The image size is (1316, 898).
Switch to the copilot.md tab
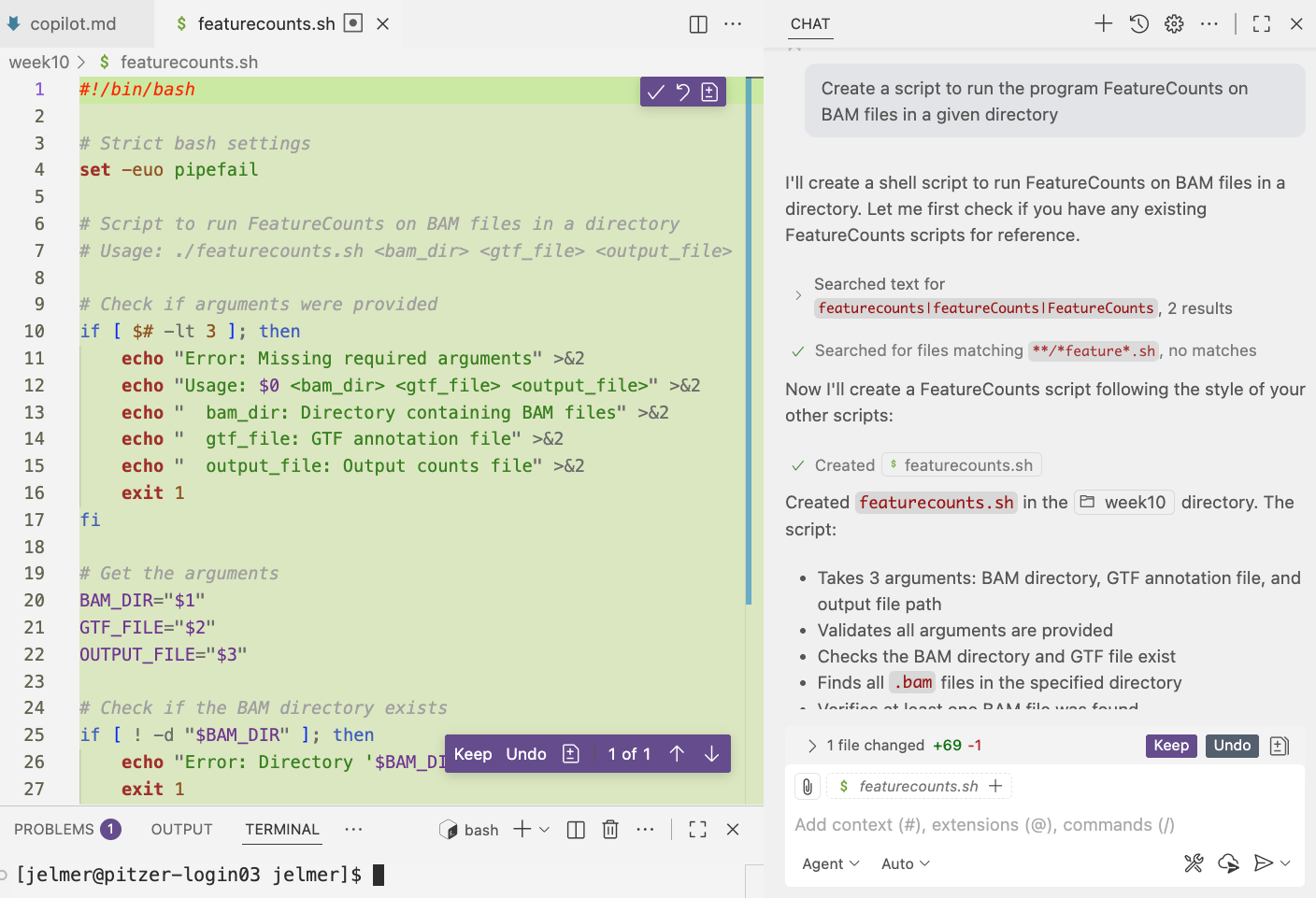click(x=75, y=23)
